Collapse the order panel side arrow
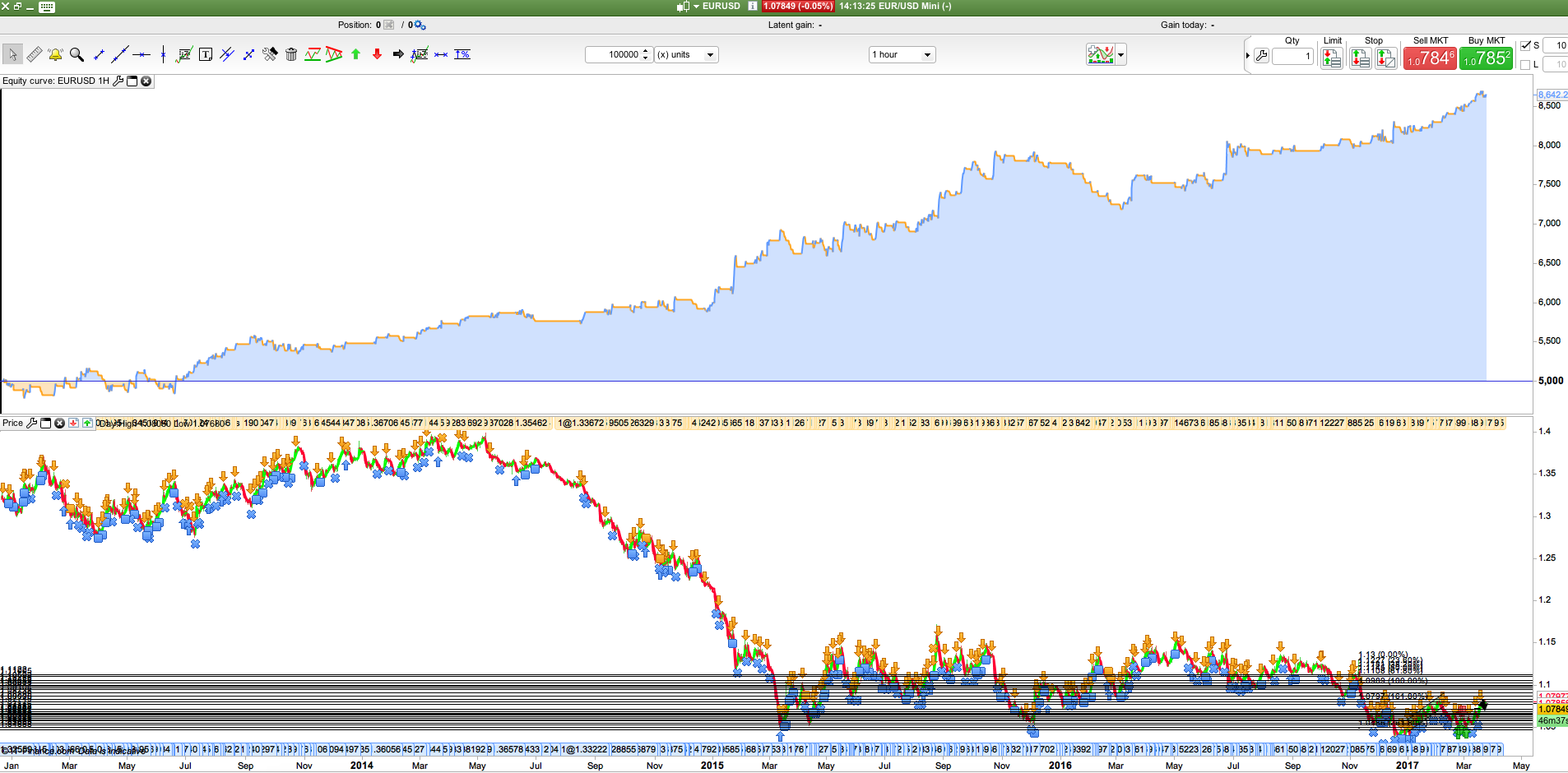The width and height of the screenshot is (1568, 773). click(1248, 56)
